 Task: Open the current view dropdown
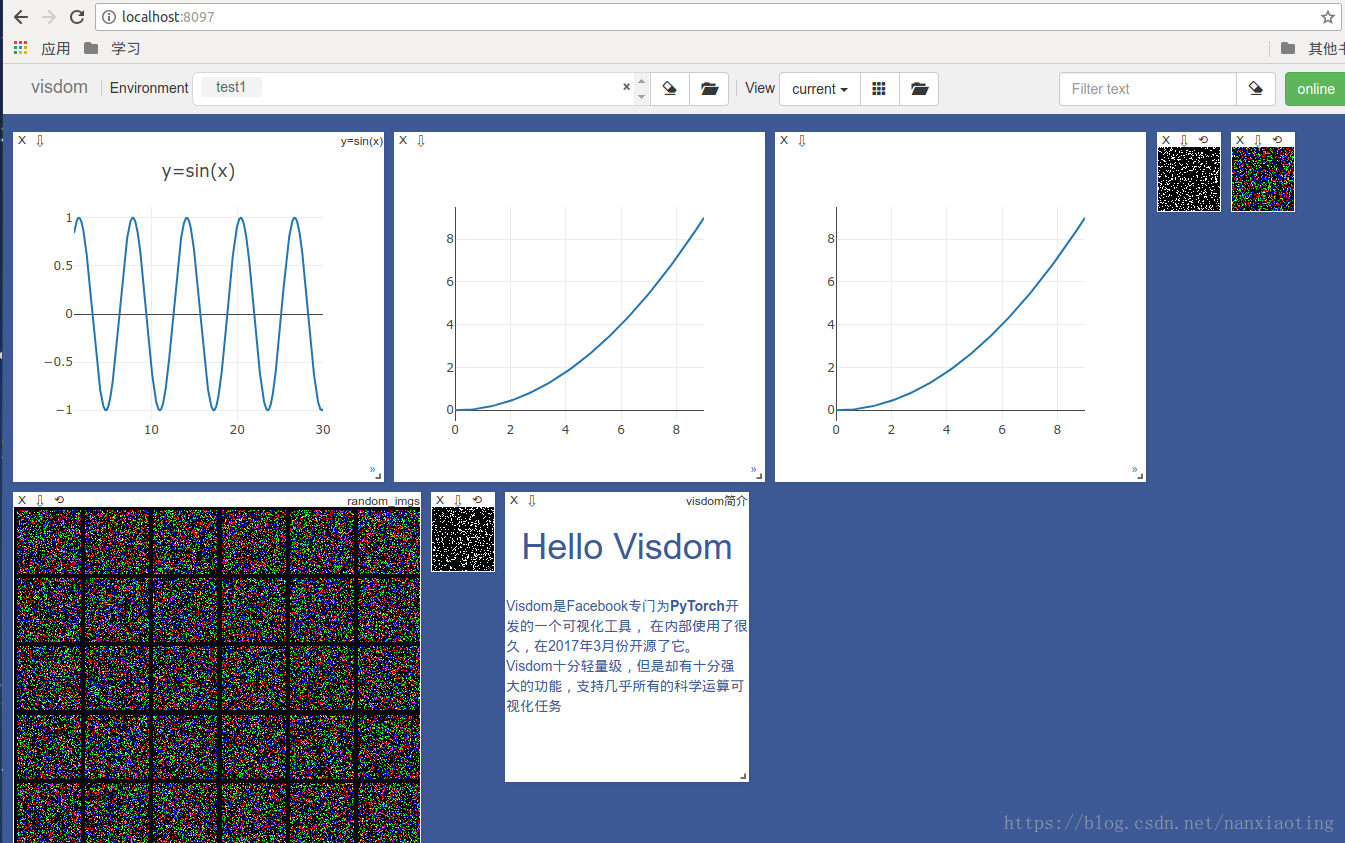(x=819, y=88)
